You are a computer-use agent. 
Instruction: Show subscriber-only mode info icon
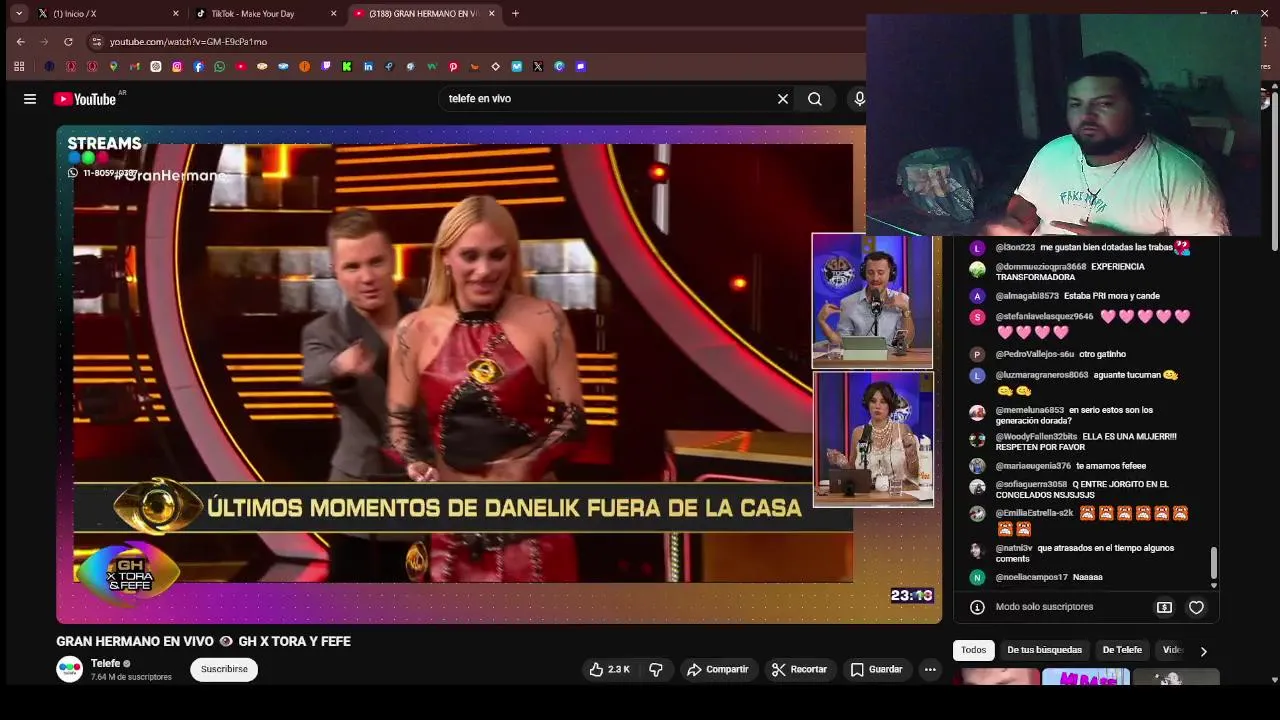pos(977,607)
